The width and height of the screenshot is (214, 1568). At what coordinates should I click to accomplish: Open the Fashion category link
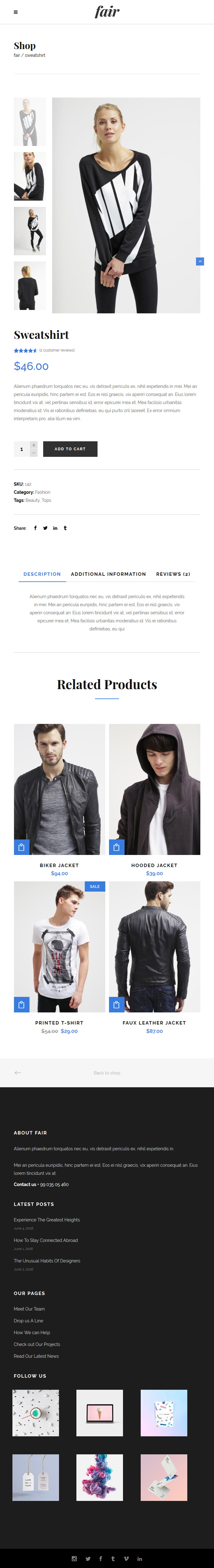(x=43, y=492)
